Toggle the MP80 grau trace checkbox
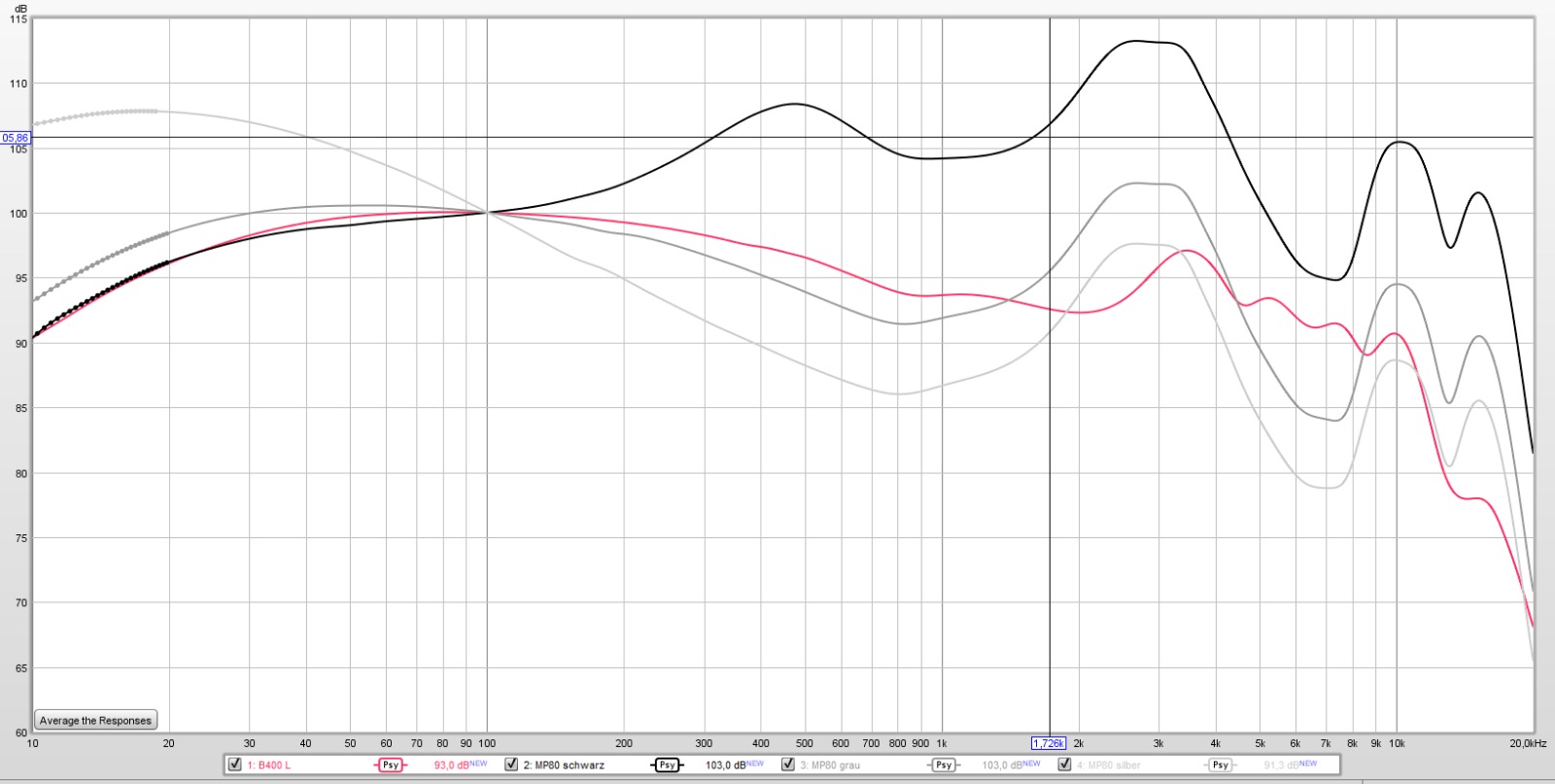The height and width of the screenshot is (784, 1555). [x=788, y=765]
